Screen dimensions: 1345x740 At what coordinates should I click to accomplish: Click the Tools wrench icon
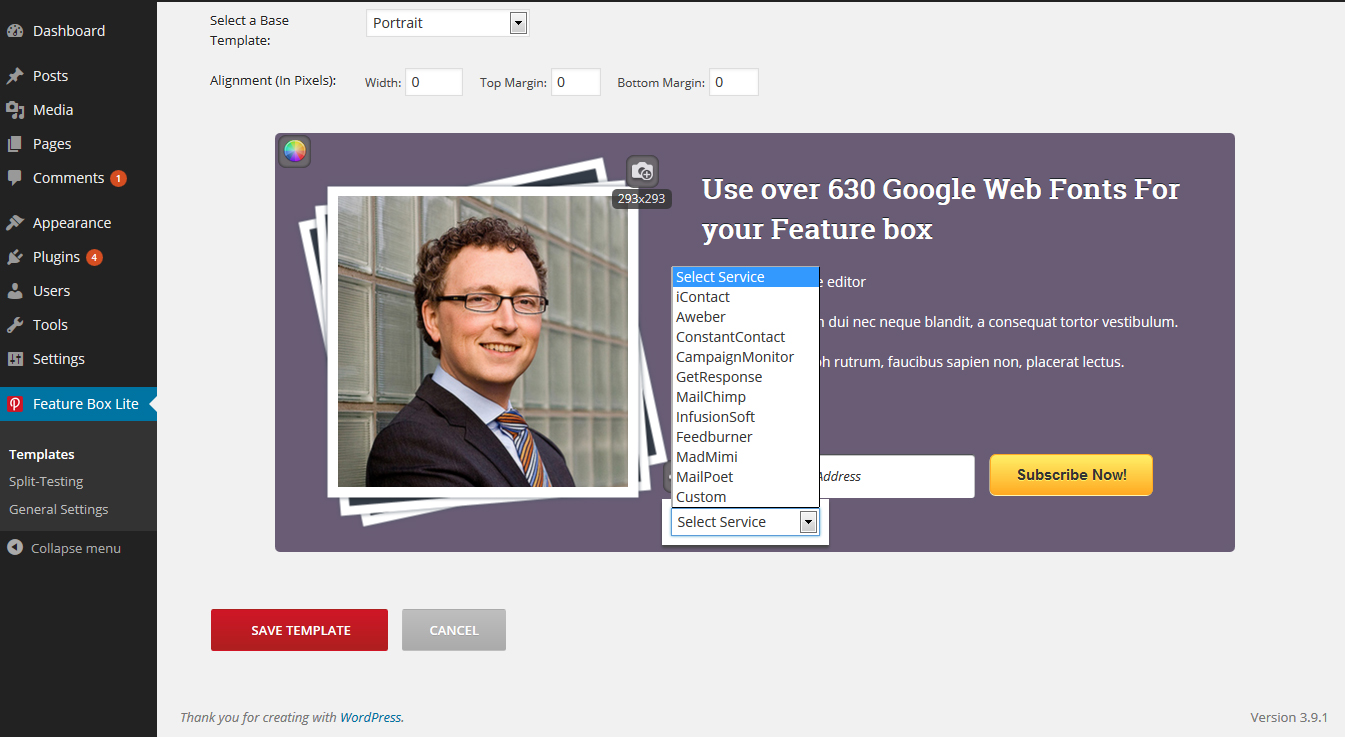(15, 325)
